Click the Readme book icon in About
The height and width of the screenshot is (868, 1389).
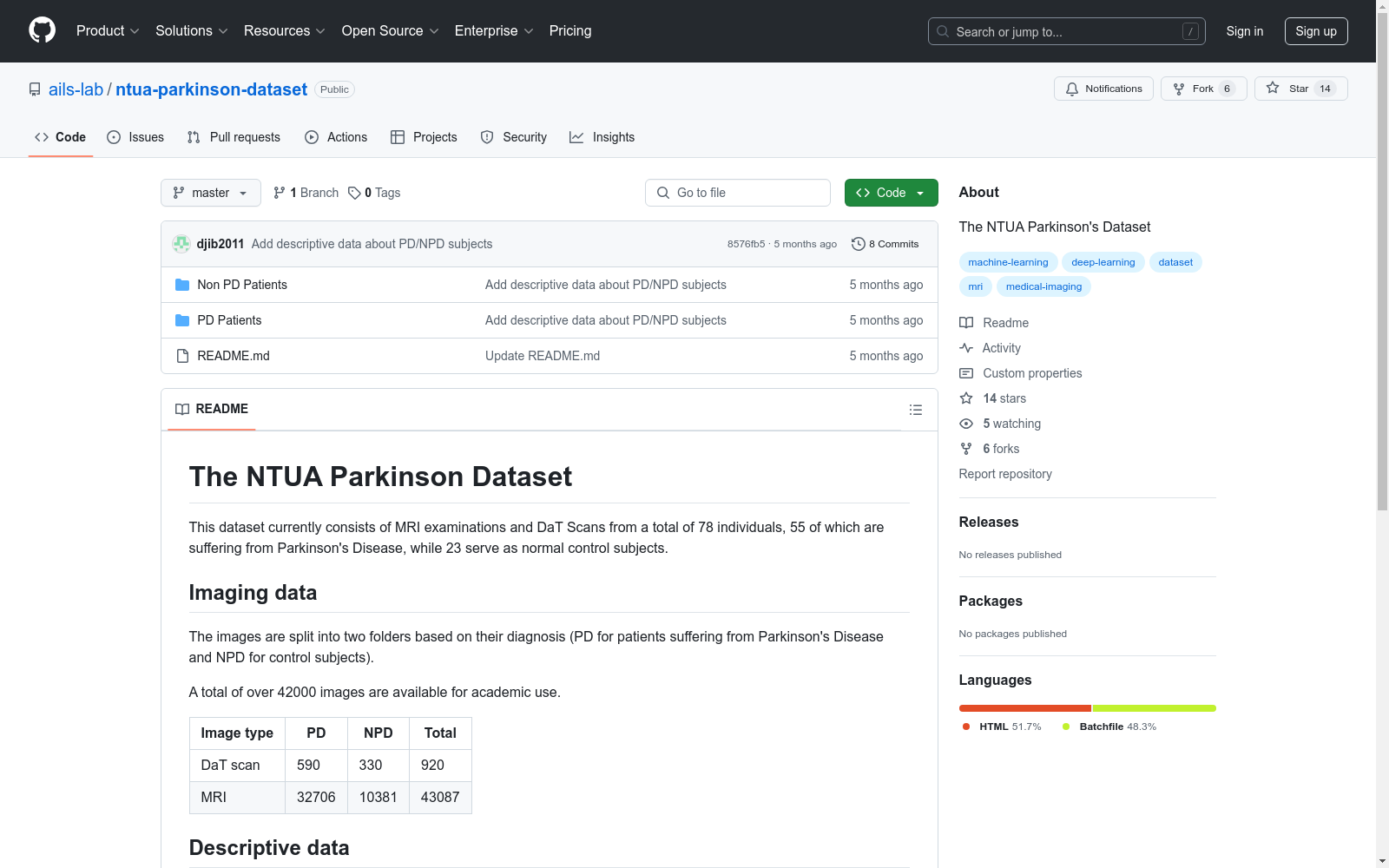tap(966, 323)
